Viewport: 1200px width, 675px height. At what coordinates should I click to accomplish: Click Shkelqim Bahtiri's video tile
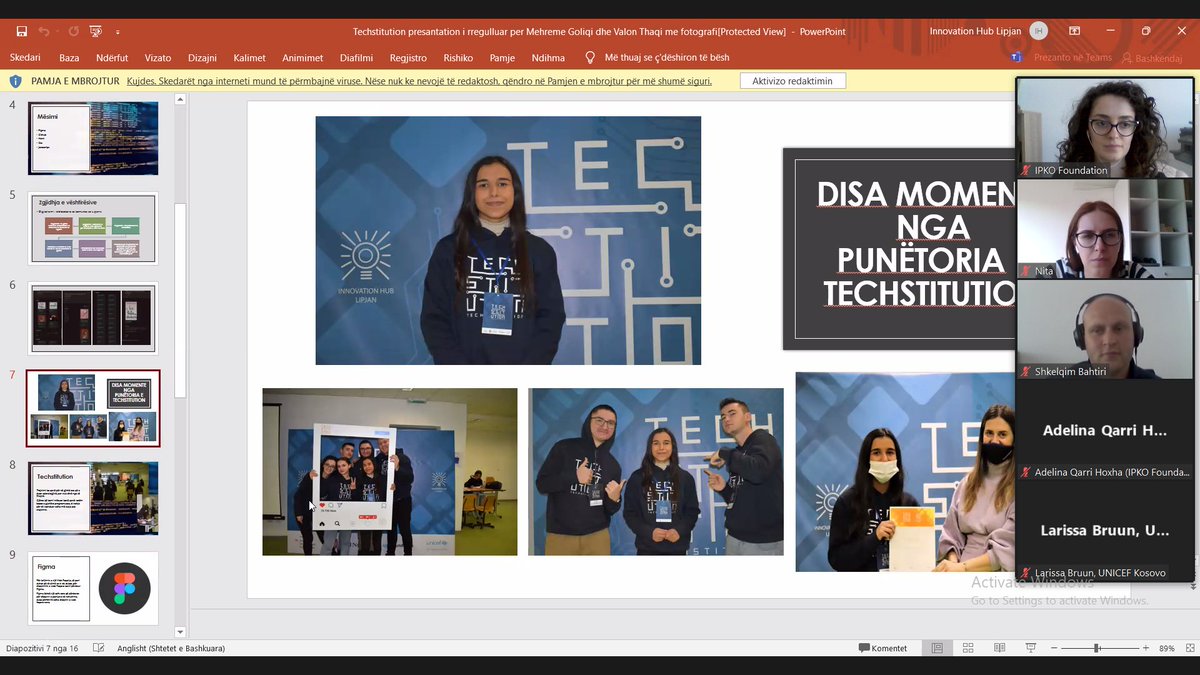click(1105, 330)
